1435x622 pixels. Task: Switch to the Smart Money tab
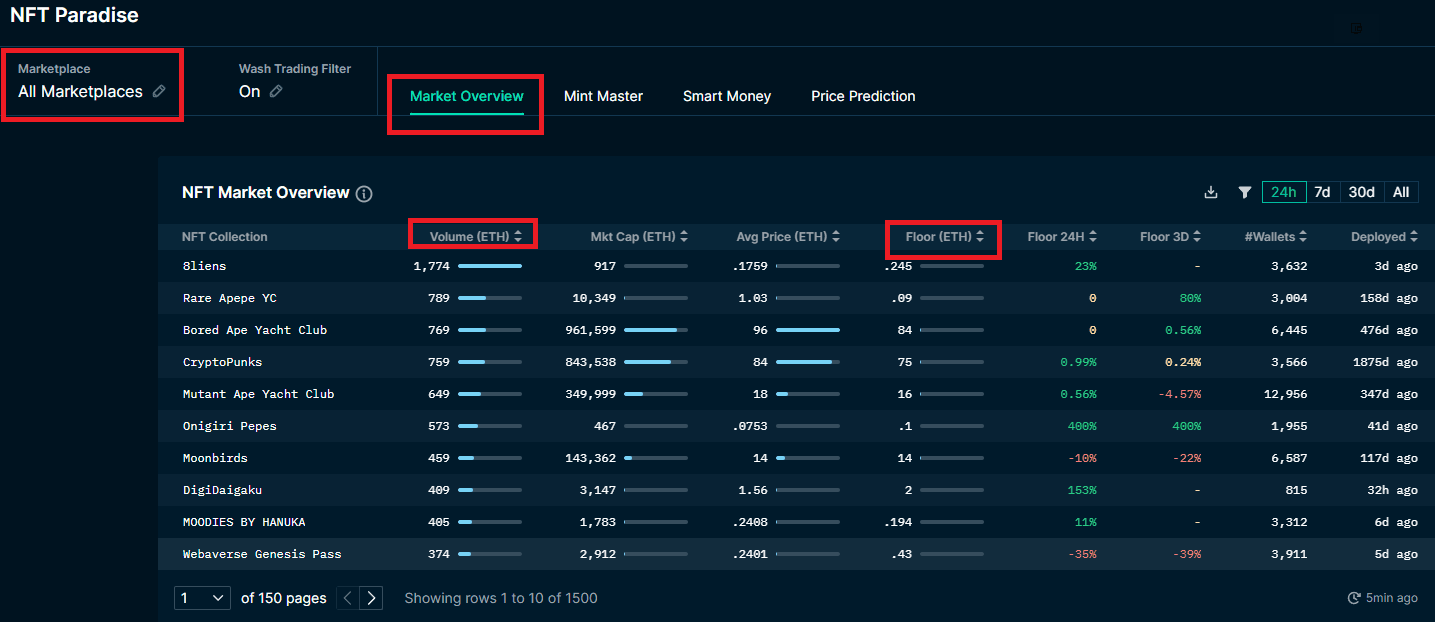726,96
